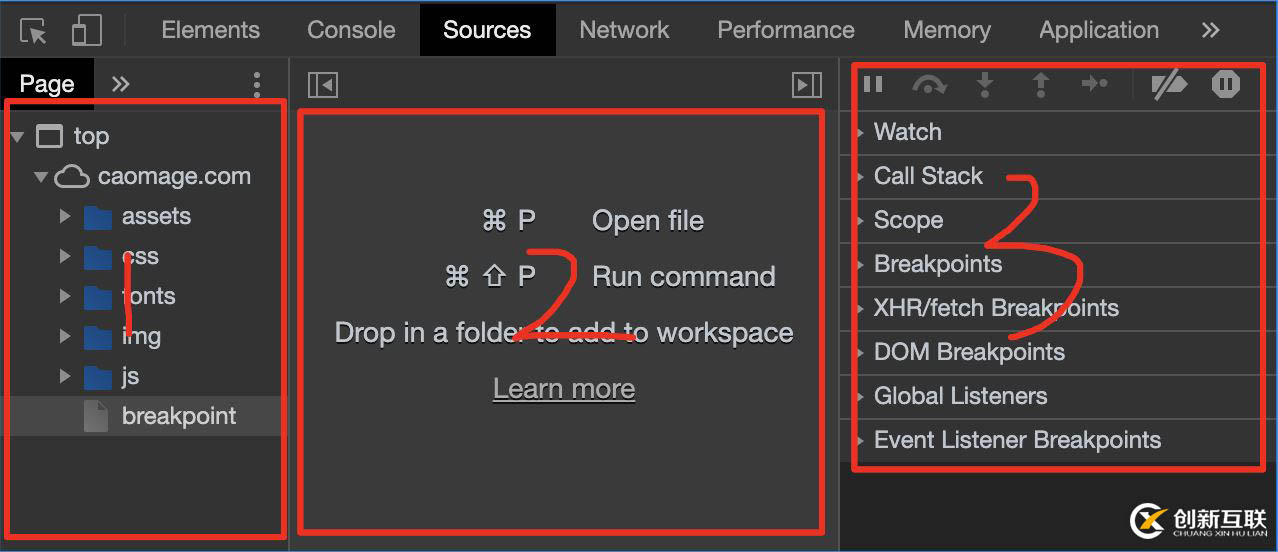1278x552 pixels.
Task: Select the breakpoint file in tree
Action: click(178, 416)
